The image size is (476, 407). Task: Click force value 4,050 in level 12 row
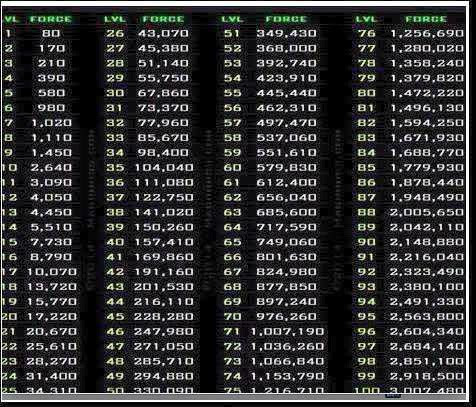51,197
